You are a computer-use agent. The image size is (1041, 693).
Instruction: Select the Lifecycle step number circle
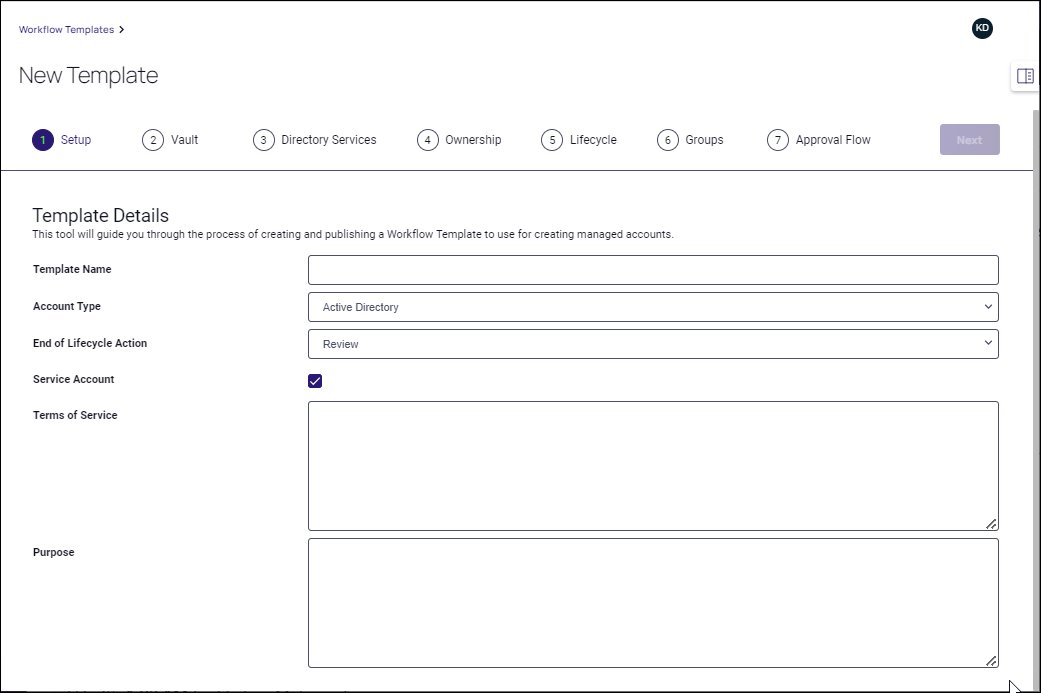tap(552, 139)
